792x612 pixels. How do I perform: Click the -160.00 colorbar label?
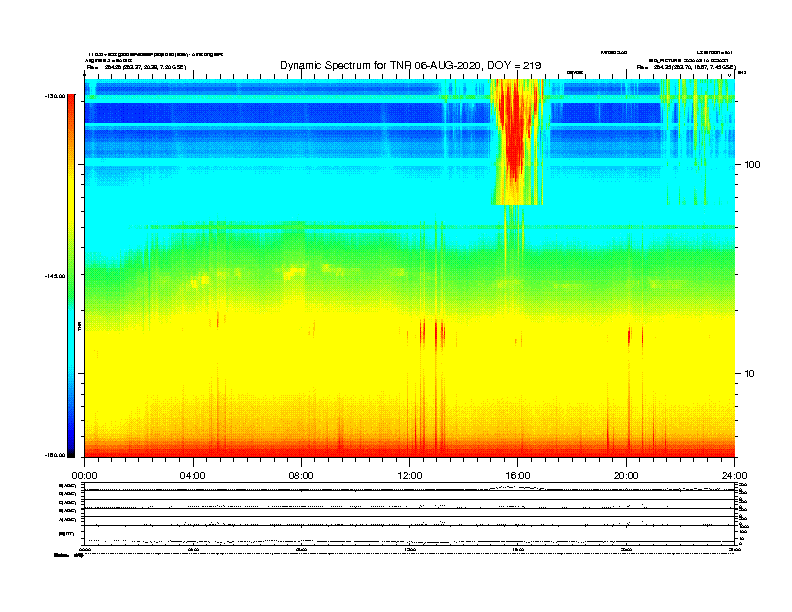pyautogui.click(x=55, y=455)
